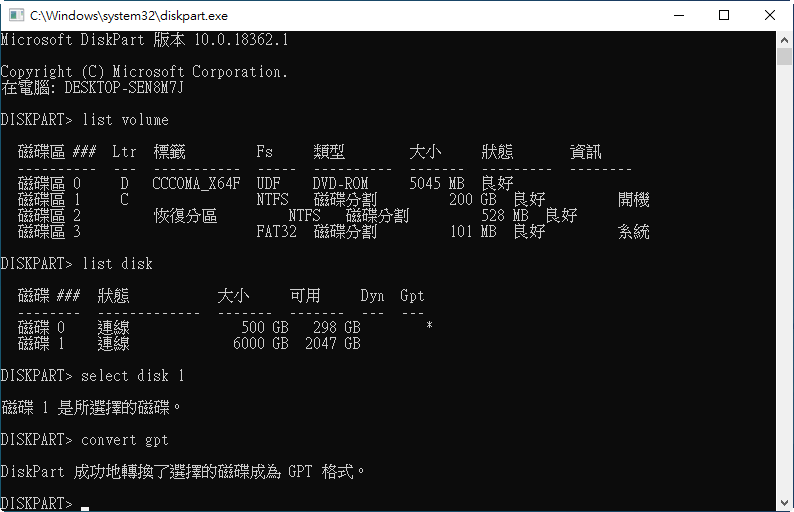Click the '磁碟區 1' row label
The image size is (794, 512).
[49, 200]
